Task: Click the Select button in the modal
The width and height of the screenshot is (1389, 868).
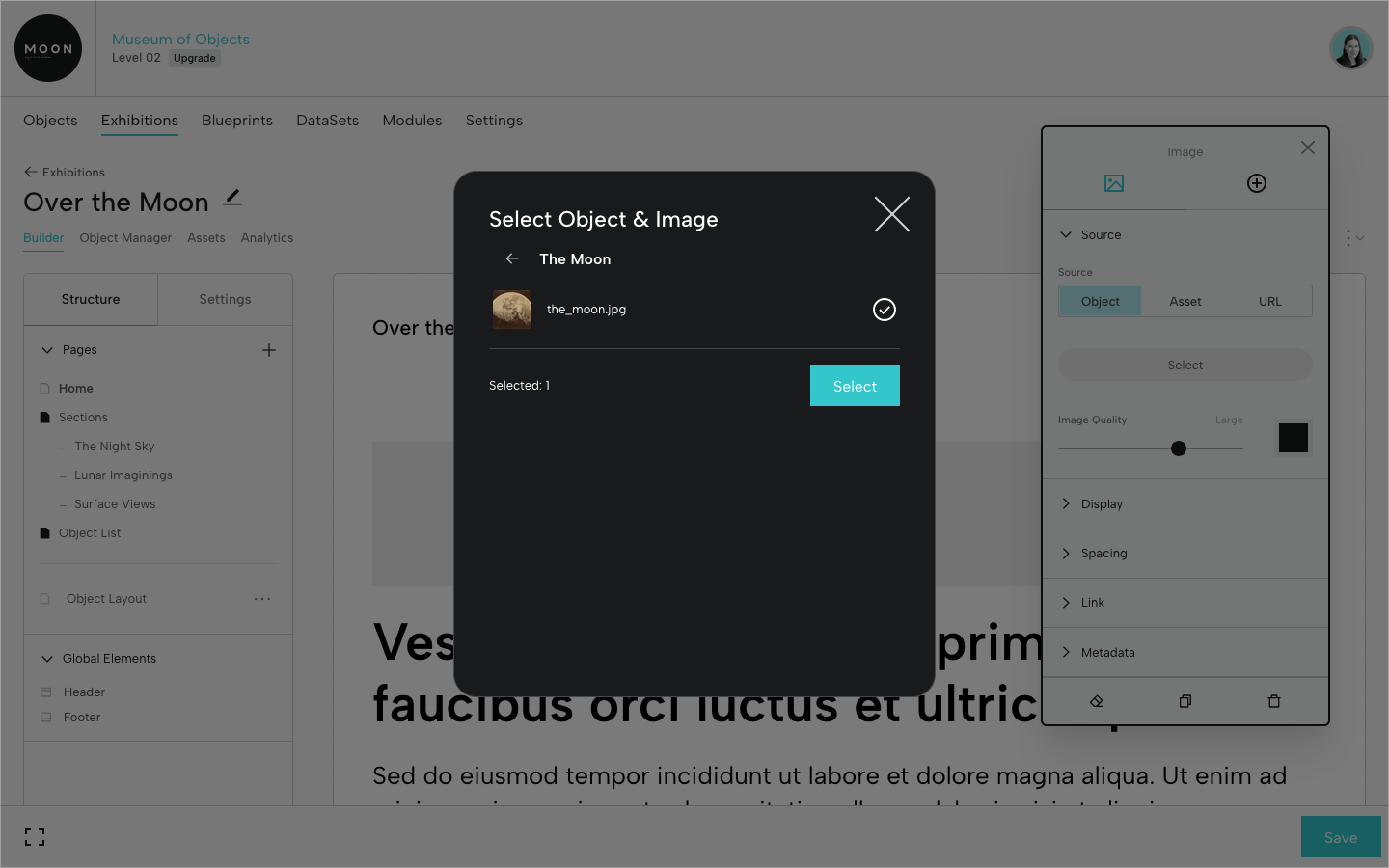Action: coord(855,385)
